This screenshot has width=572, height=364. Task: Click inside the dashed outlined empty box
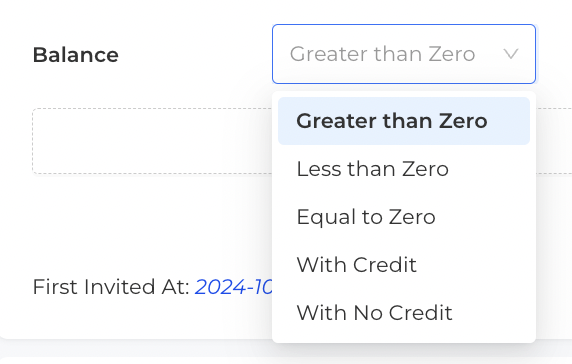coord(152,141)
